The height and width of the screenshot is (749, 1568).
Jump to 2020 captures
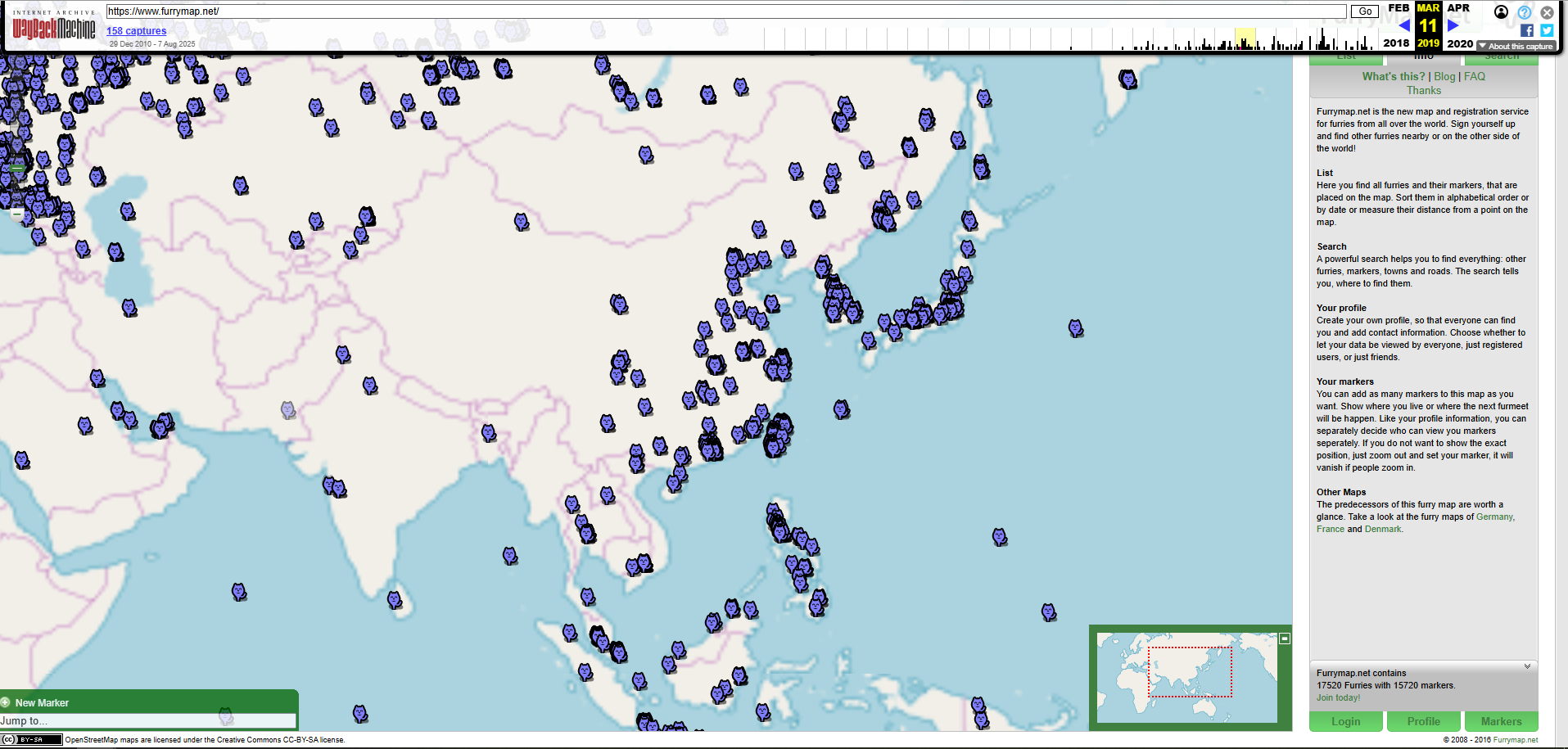pyautogui.click(x=1460, y=43)
